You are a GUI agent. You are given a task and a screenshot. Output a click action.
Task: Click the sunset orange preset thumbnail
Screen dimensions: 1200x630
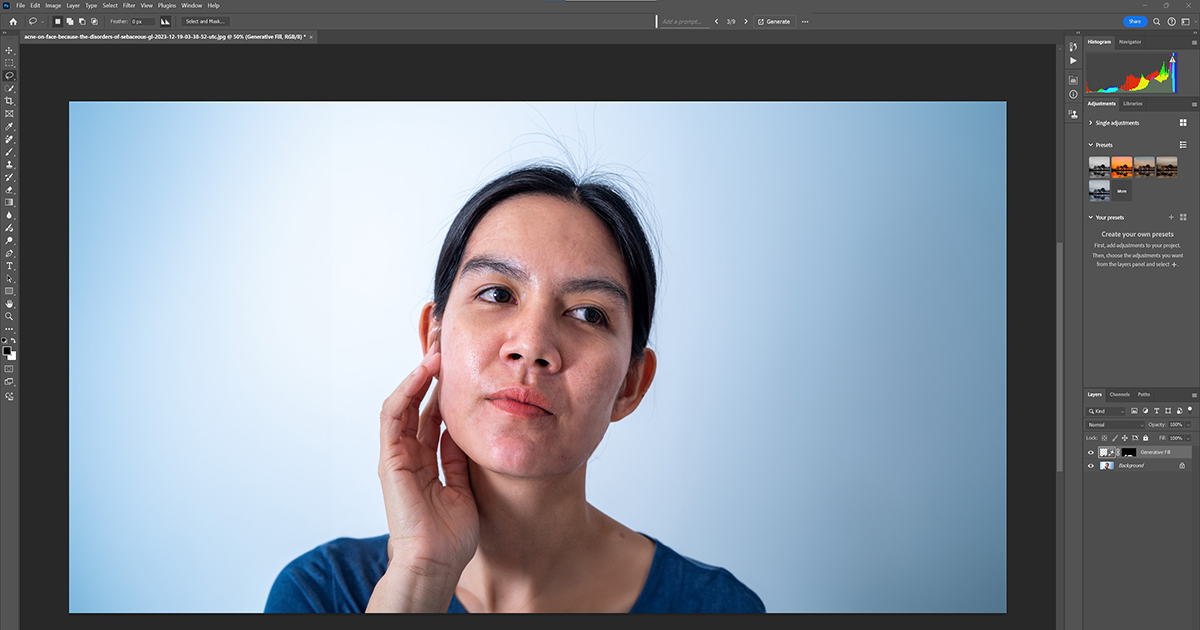1121,166
